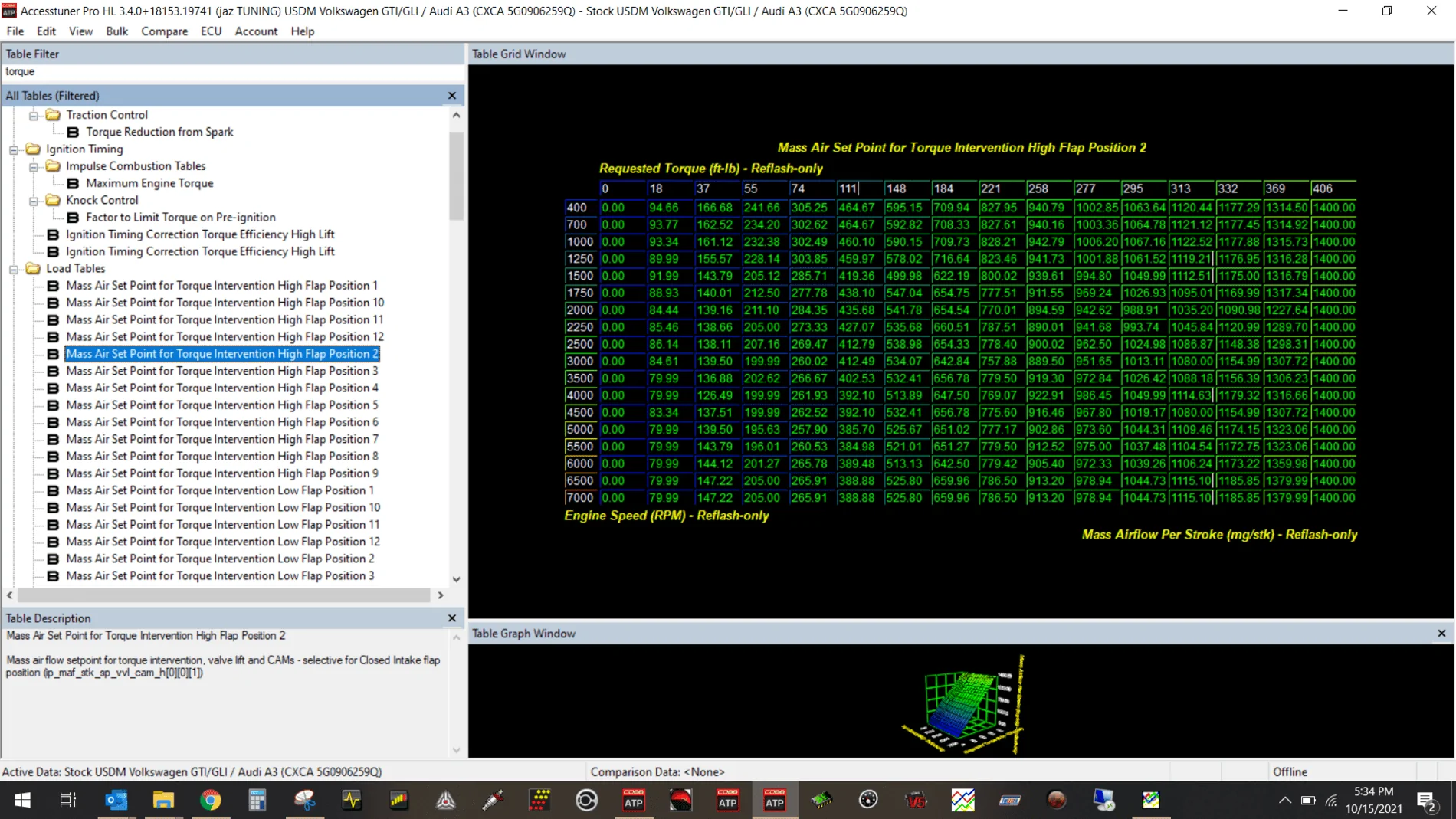
Task: Close the All Tables (Filtered) panel
Action: point(452,96)
